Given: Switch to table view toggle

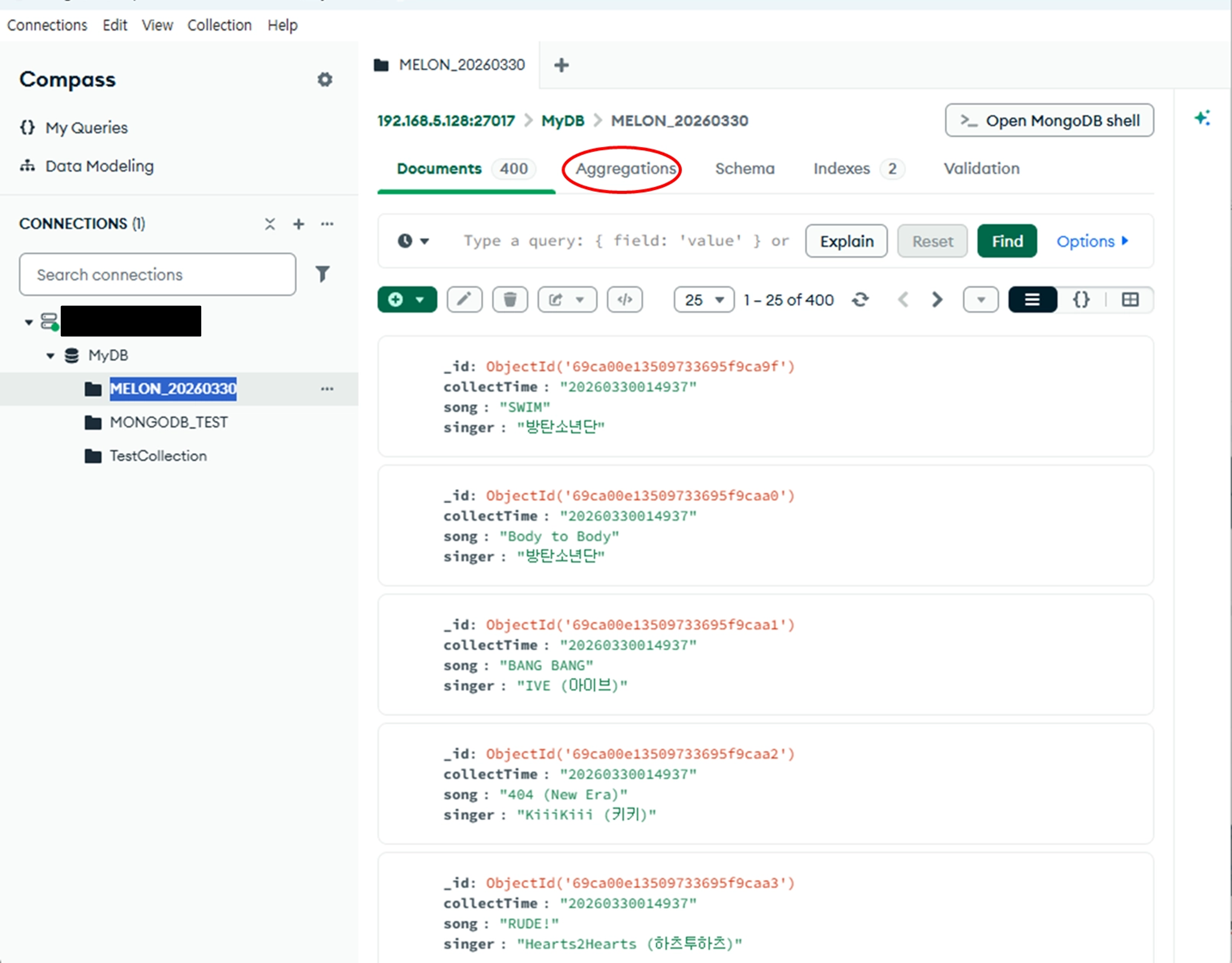Looking at the screenshot, I should pos(1130,299).
